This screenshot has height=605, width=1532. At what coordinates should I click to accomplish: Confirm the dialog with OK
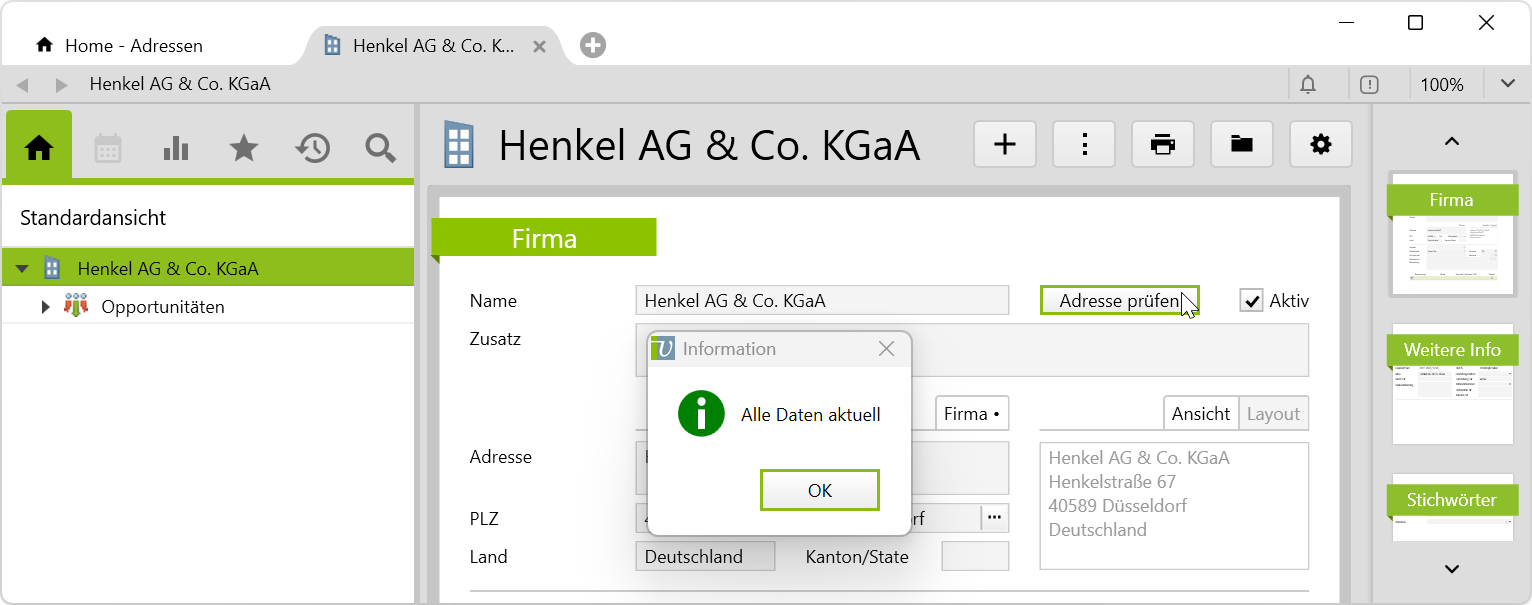click(x=819, y=490)
